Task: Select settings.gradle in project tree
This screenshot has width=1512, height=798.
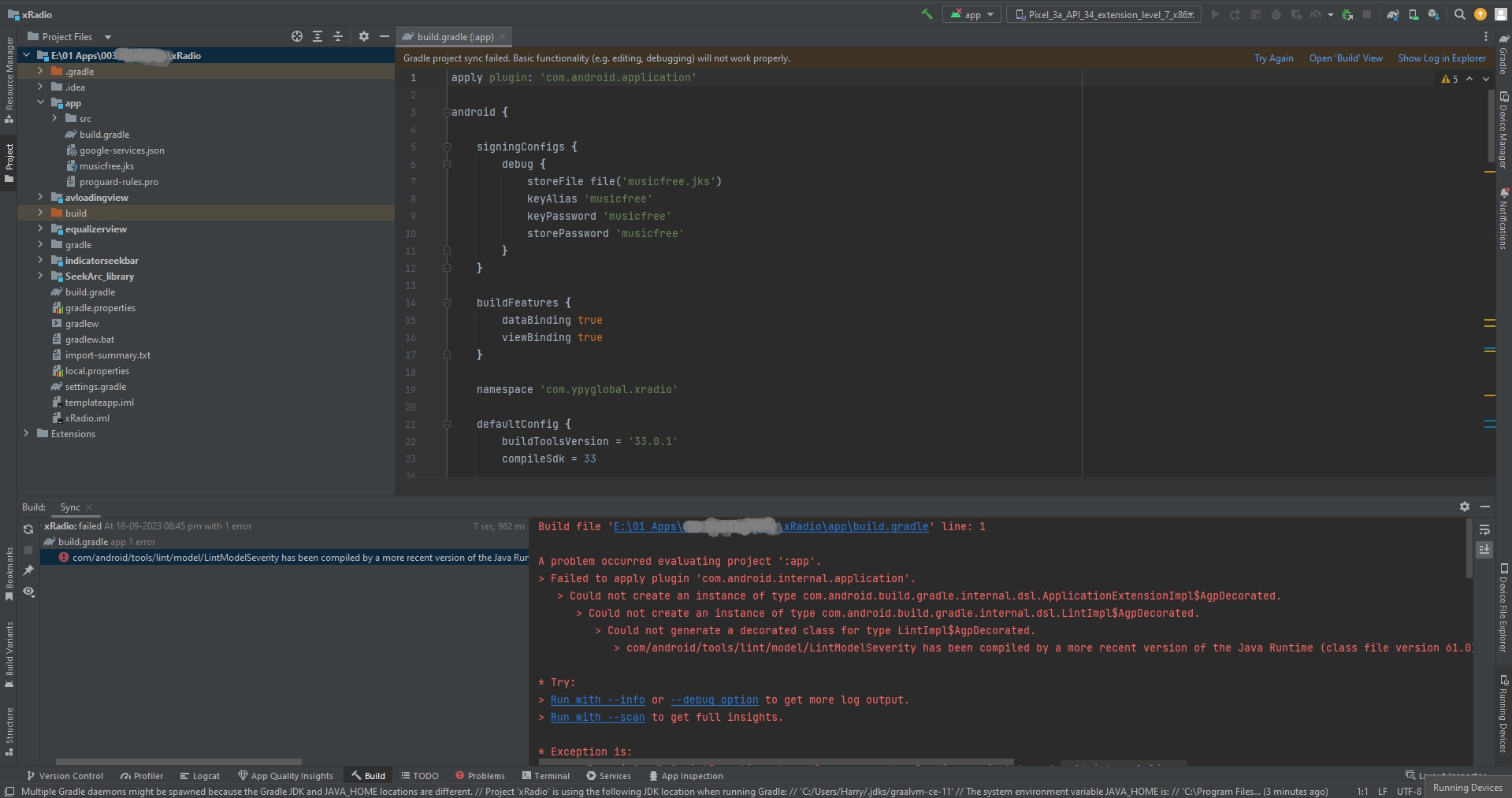Action: pyautogui.click(x=95, y=387)
